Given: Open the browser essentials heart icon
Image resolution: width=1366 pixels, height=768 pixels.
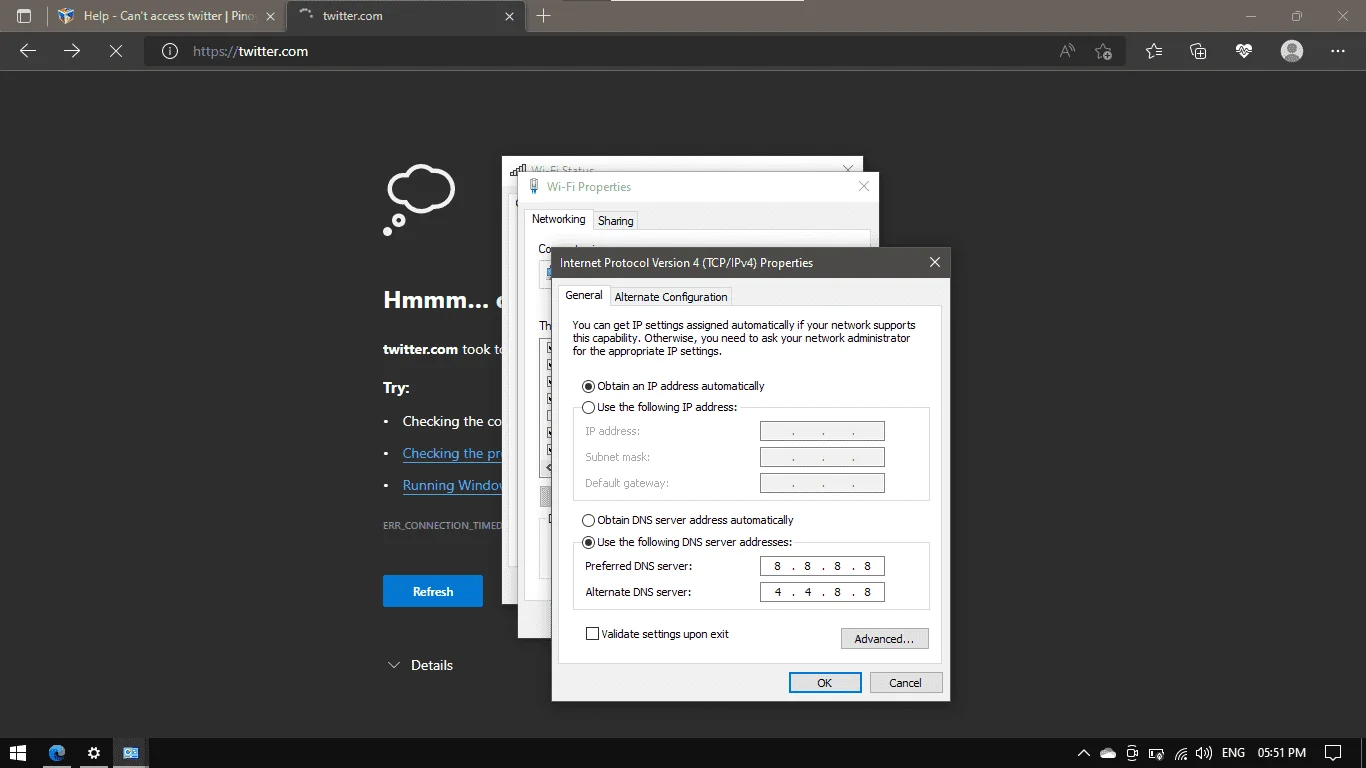Looking at the screenshot, I should tap(1244, 51).
